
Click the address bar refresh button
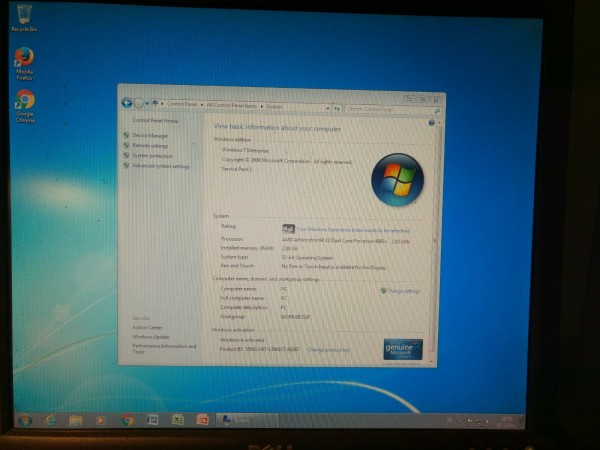pos(337,109)
